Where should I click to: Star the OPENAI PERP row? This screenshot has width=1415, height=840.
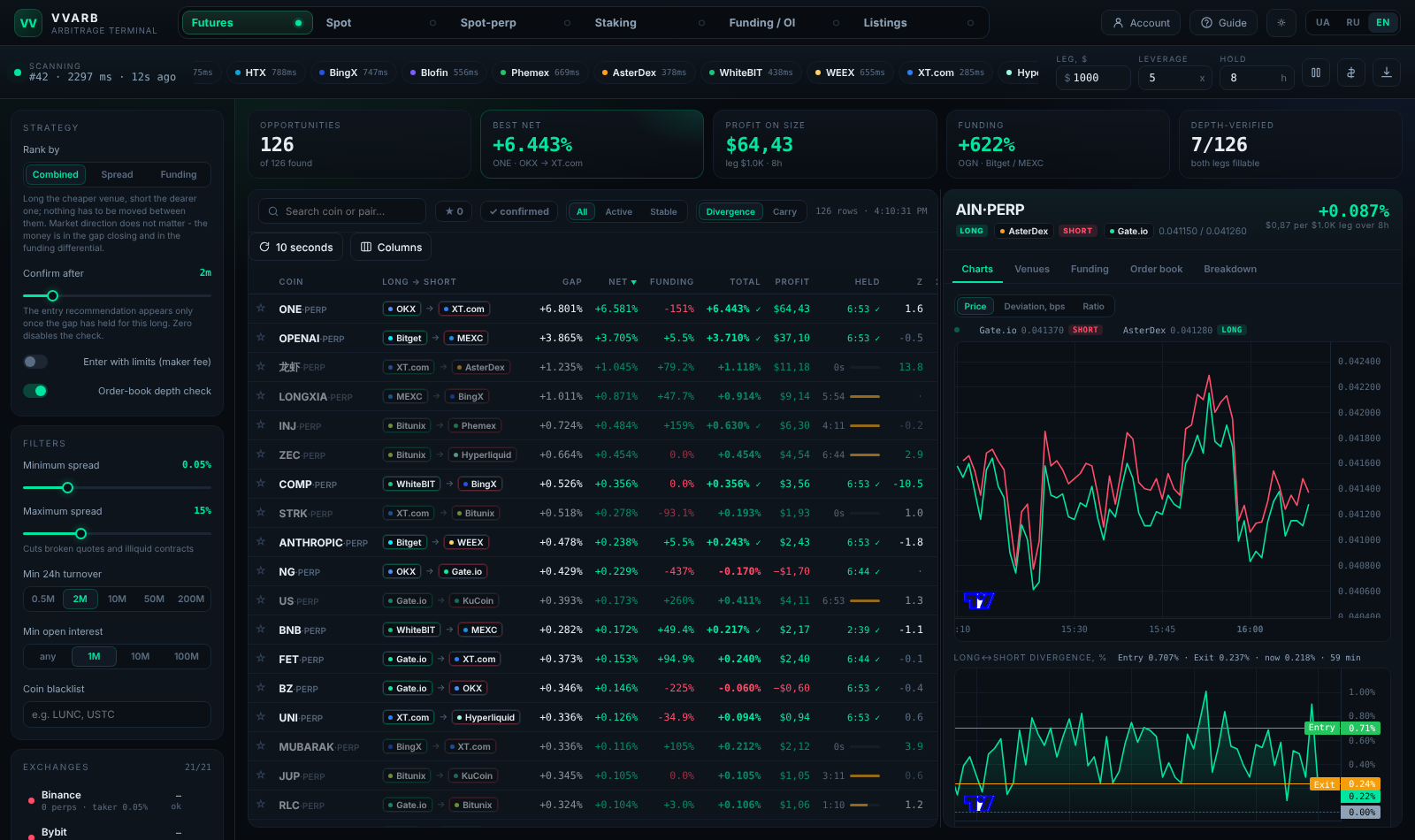point(261,338)
